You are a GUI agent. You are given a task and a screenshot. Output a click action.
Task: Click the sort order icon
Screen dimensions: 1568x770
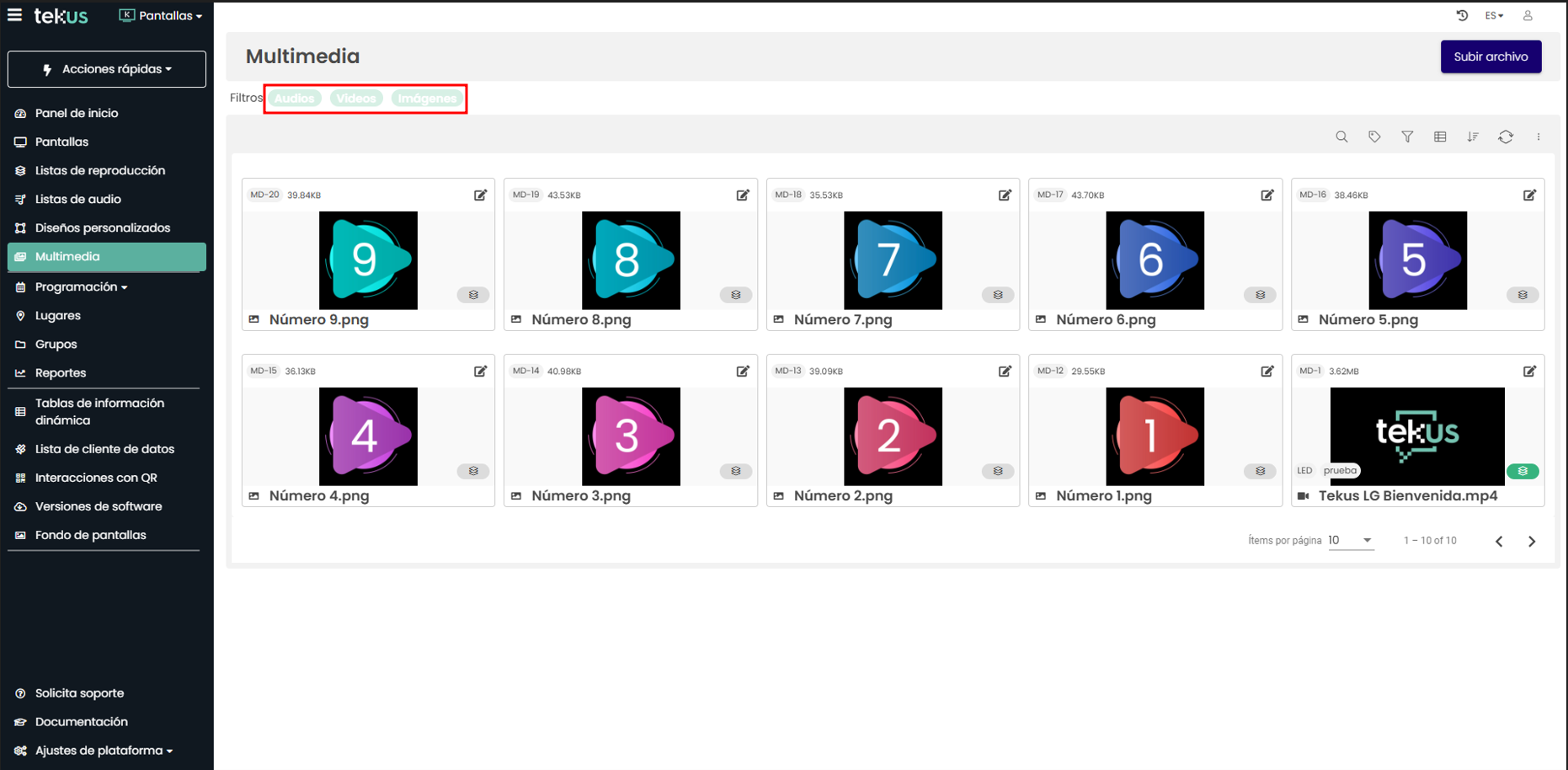tap(1473, 136)
